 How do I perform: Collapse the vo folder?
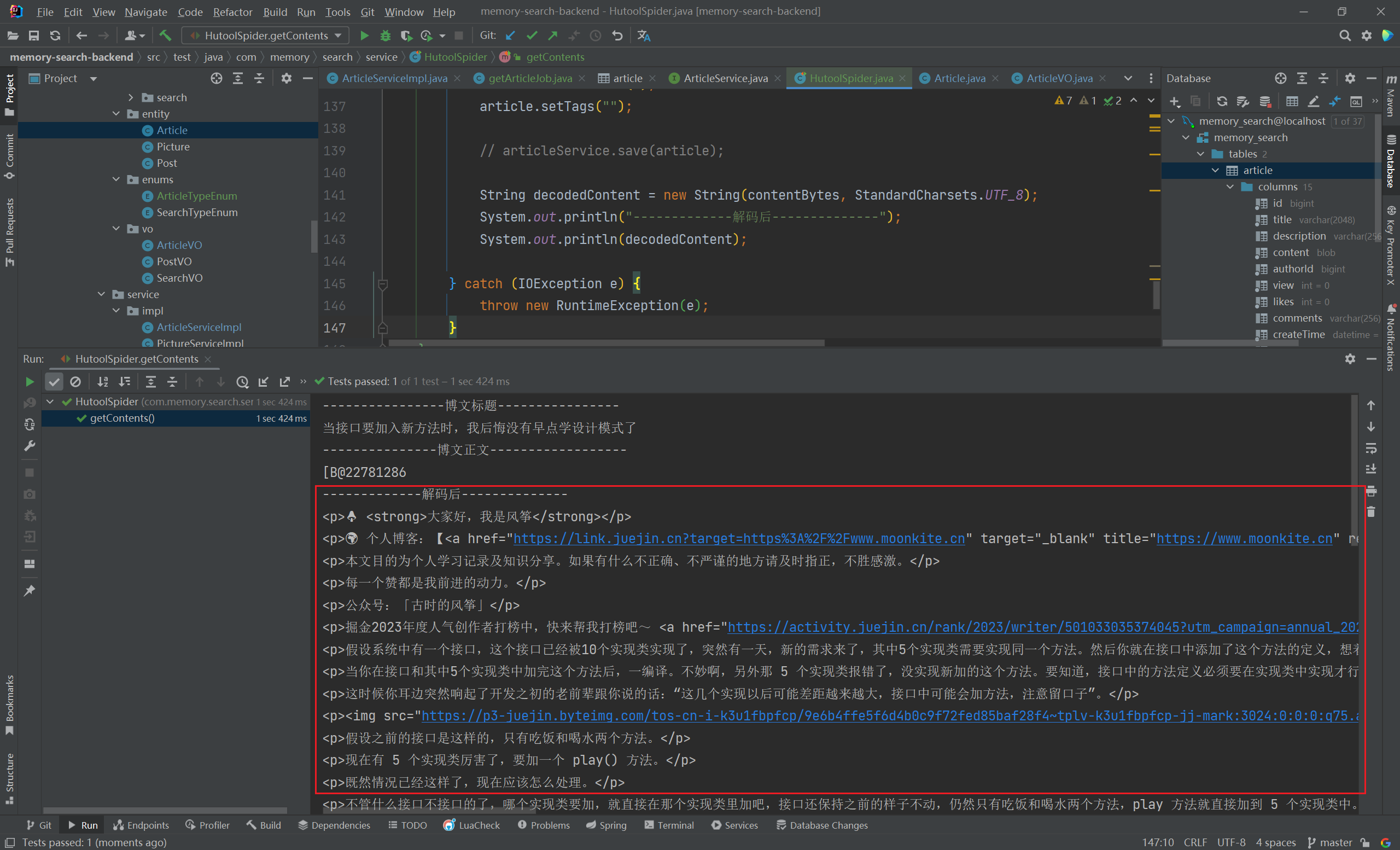(x=116, y=229)
